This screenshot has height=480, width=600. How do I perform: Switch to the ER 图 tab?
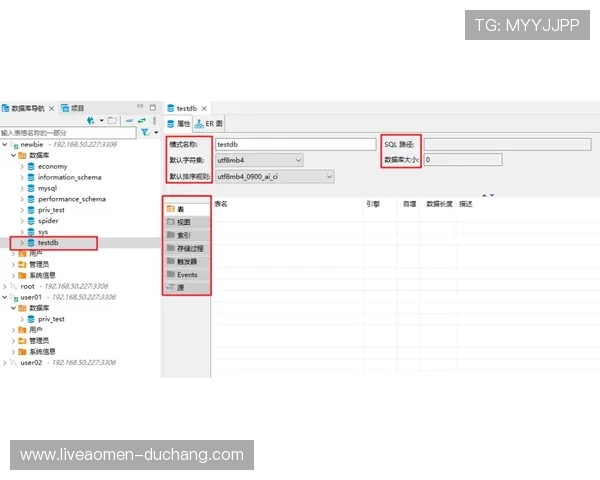click(x=201, y=124)
